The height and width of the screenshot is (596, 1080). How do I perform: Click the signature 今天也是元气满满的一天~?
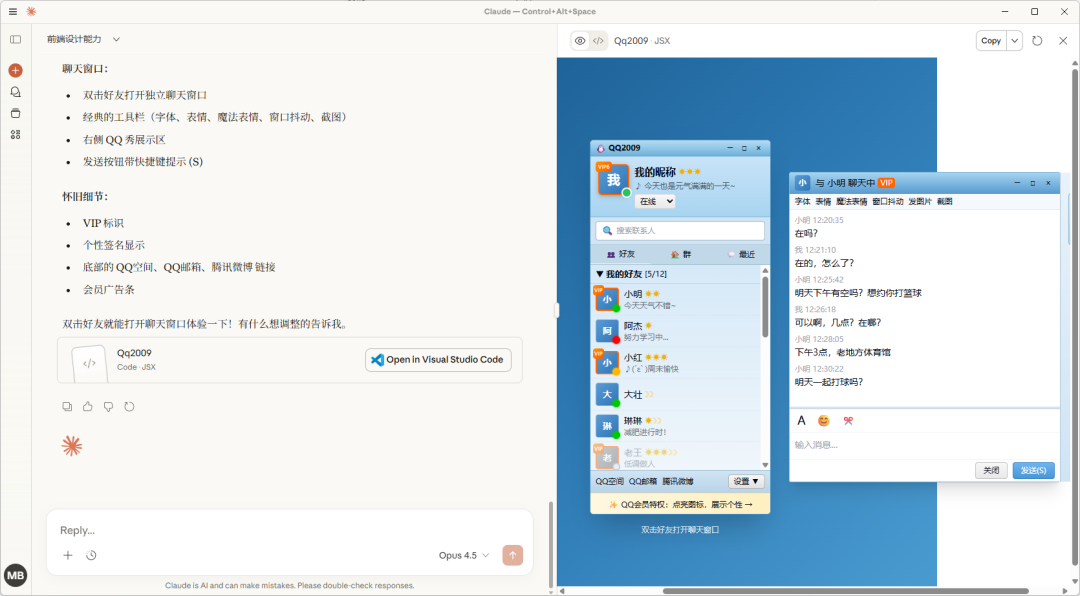pos(685,186)
